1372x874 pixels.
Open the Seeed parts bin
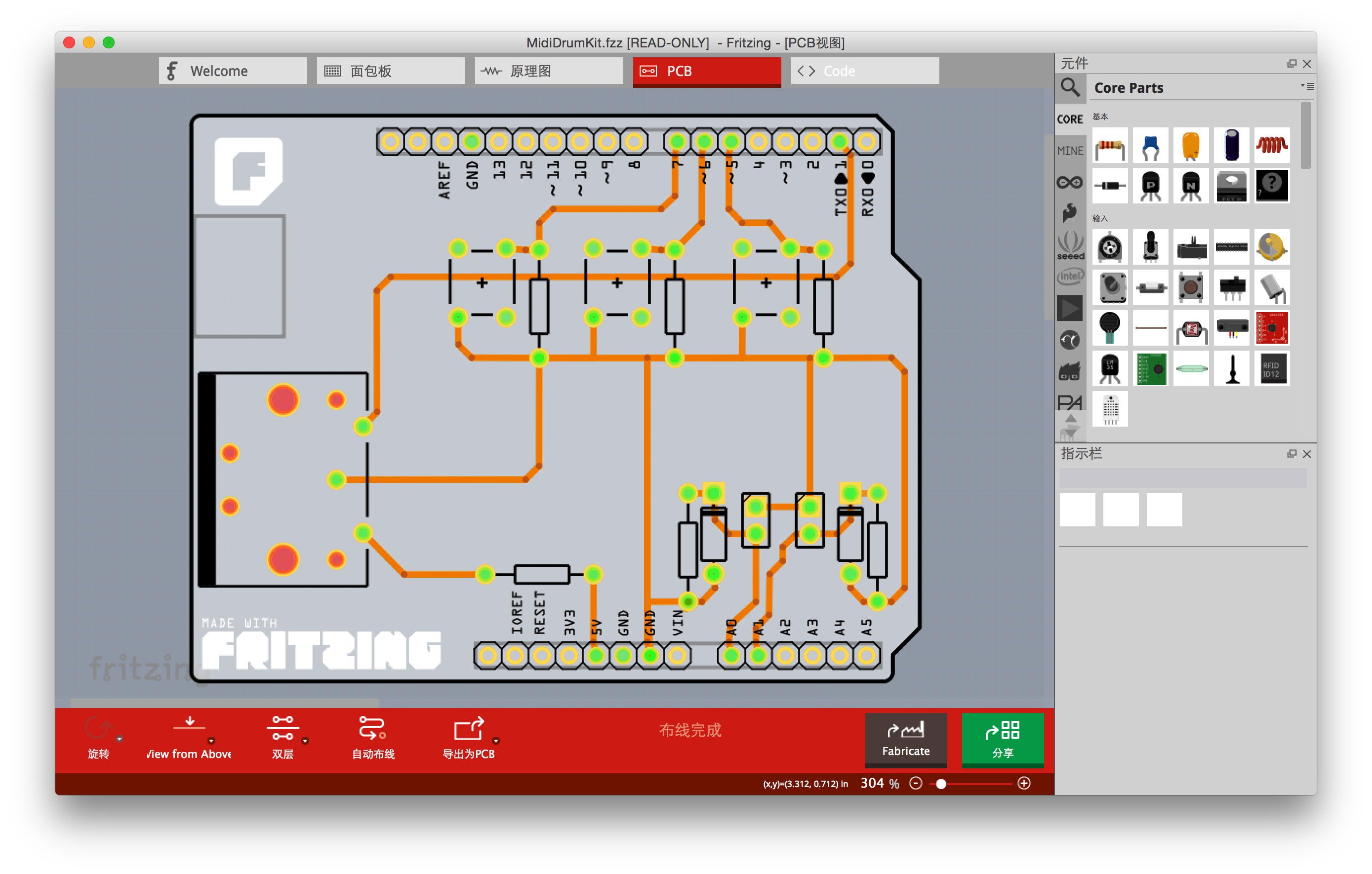(x=1070, y=245)
